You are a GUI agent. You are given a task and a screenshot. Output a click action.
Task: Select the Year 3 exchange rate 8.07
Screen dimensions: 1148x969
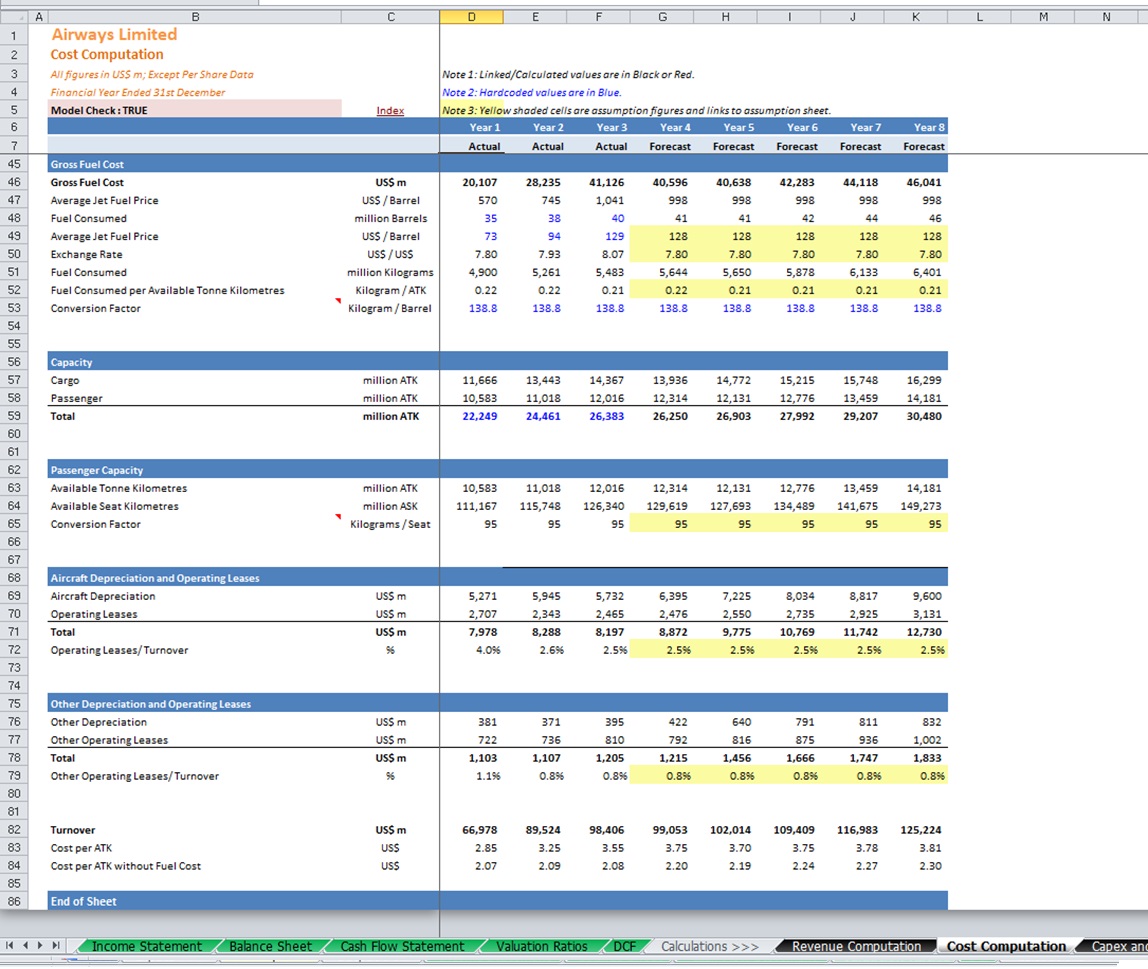tap(612, 254)
